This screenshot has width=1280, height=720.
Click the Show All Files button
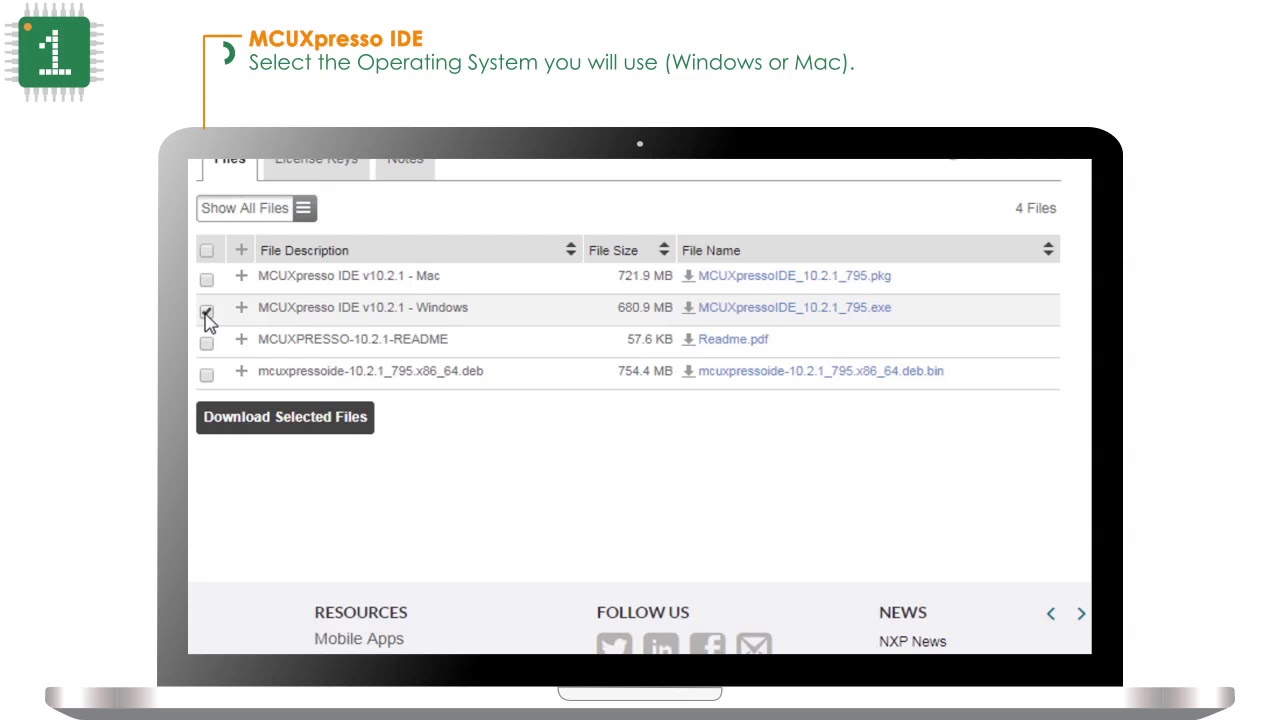[x=257, y=208]
